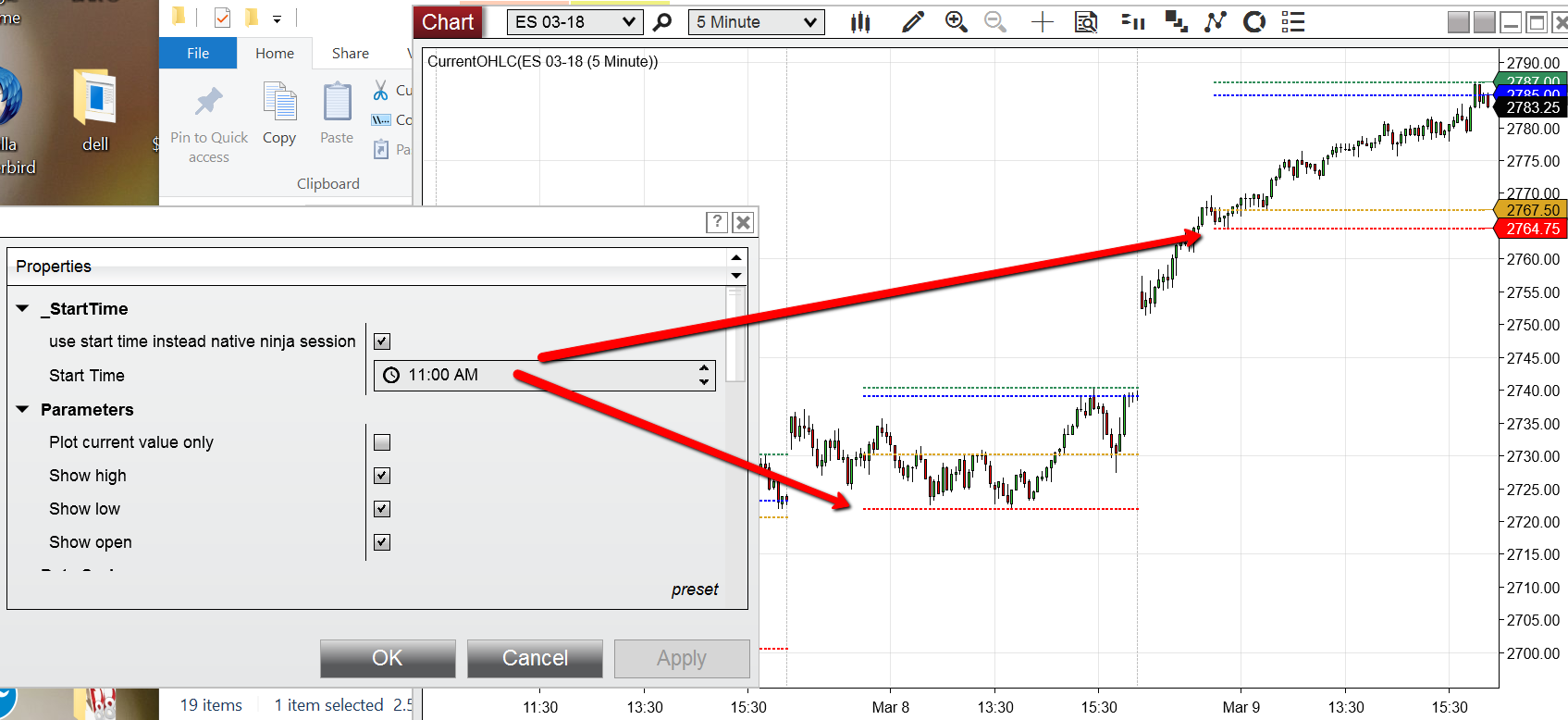Click OK to confirm properties
The height and width of the screenshot is (720, 1568).
pyautogui.click(x=388, y=658)
